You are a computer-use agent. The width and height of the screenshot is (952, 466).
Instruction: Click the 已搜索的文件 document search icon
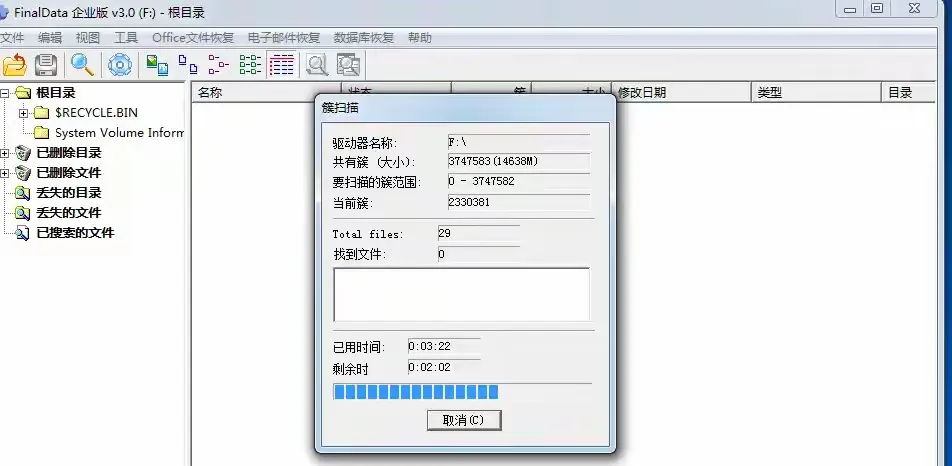(23, 233)
